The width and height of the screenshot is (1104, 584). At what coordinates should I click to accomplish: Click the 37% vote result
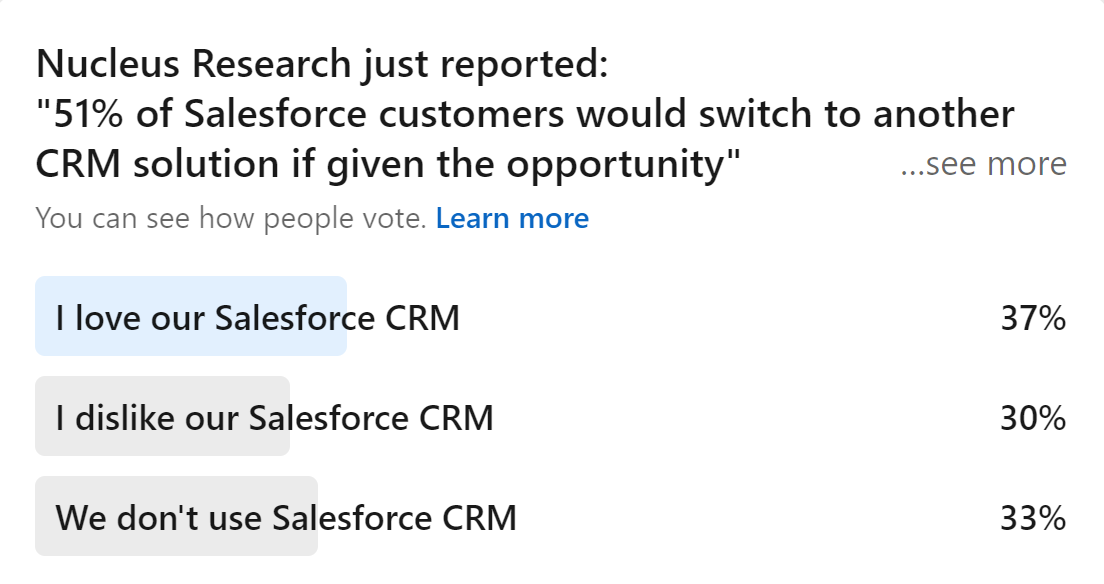tap(1033, 318)
